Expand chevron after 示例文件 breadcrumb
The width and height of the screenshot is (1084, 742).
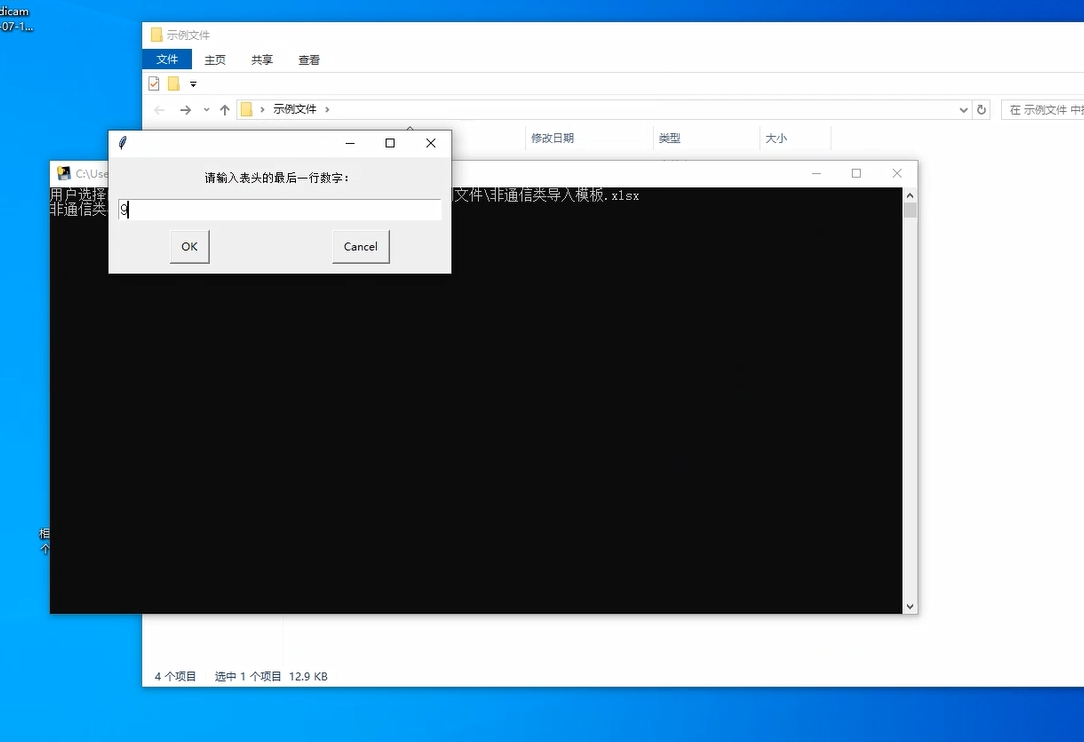point(327,109)
